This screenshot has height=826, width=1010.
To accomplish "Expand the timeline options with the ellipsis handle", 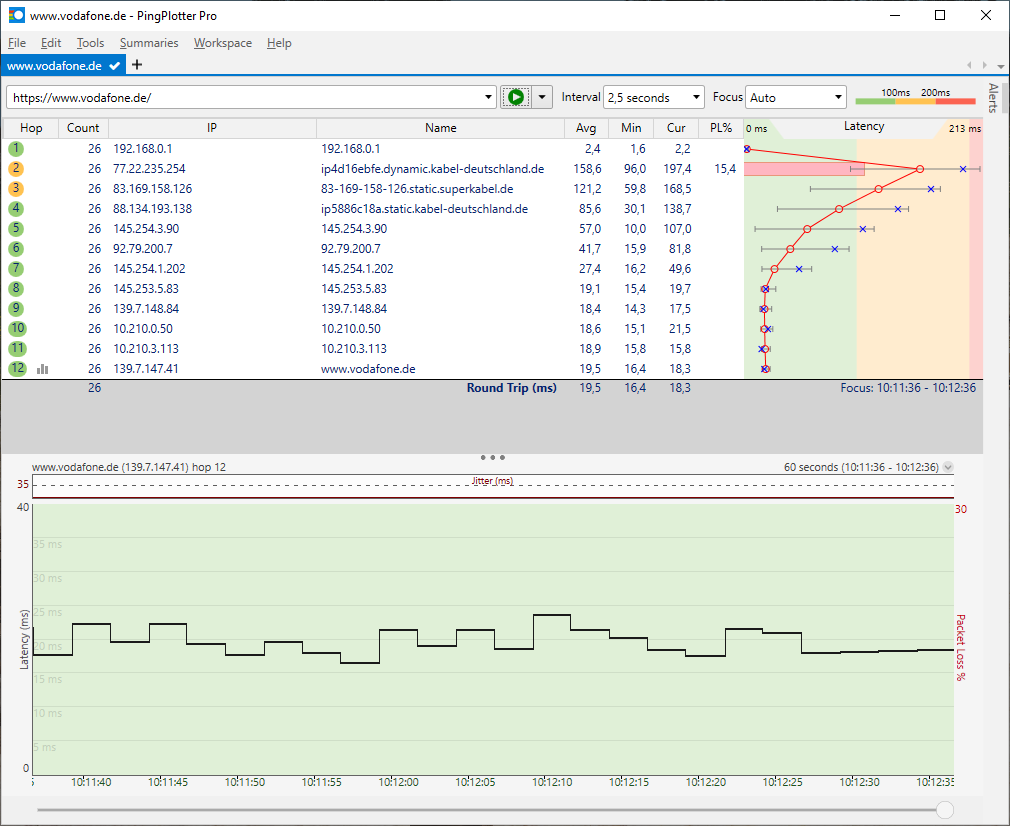I will click(493, 457).
